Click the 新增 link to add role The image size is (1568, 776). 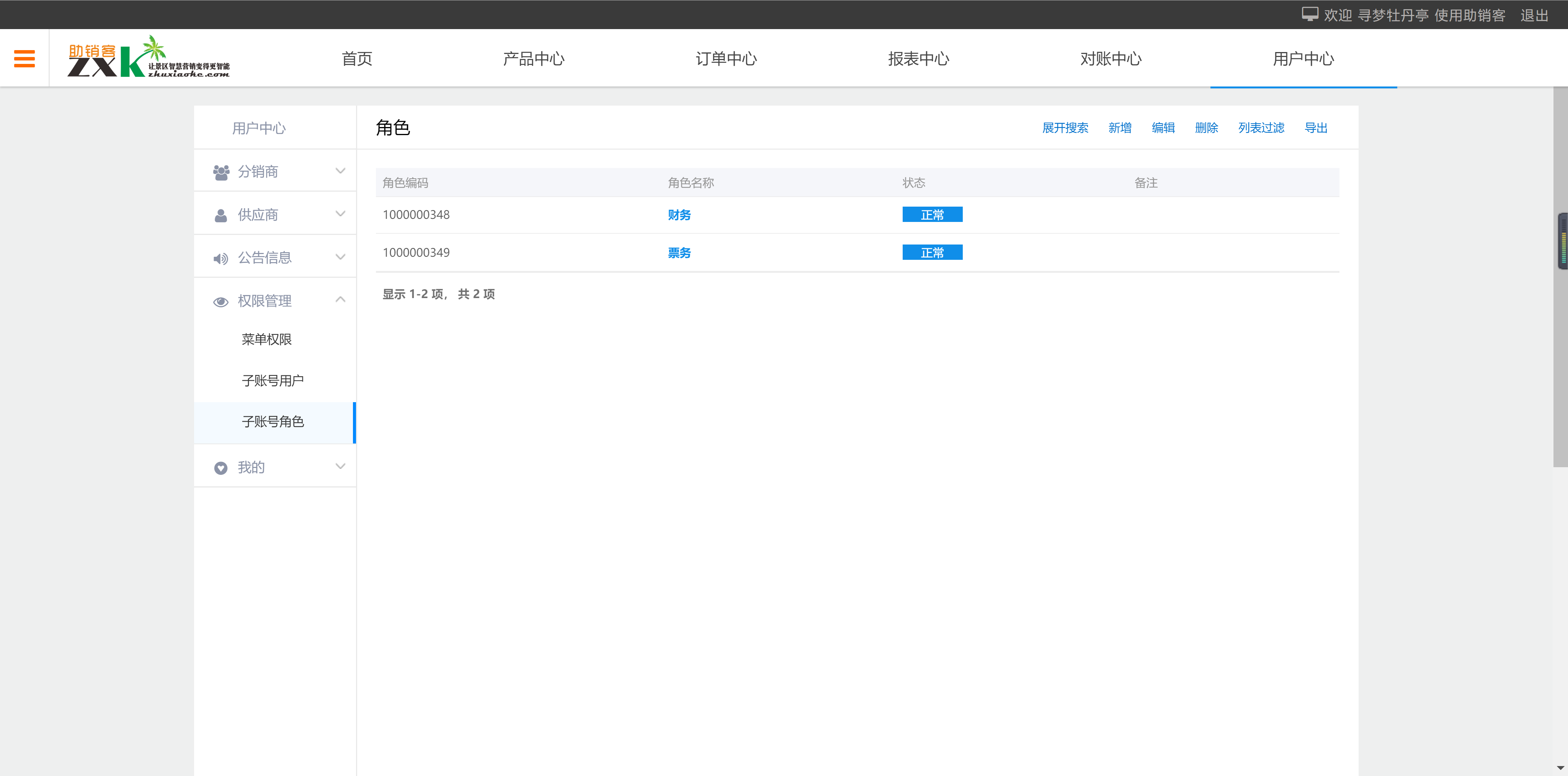click(1119, 128)
